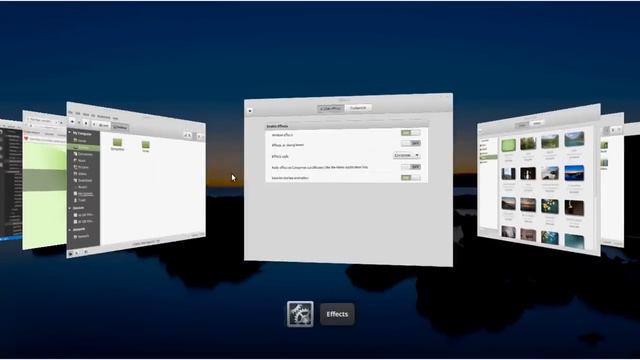This screenshot has height=360, width=640.
Task: Open the View menu in file manager
Action: pyautogui.click(x=86, y=114)
